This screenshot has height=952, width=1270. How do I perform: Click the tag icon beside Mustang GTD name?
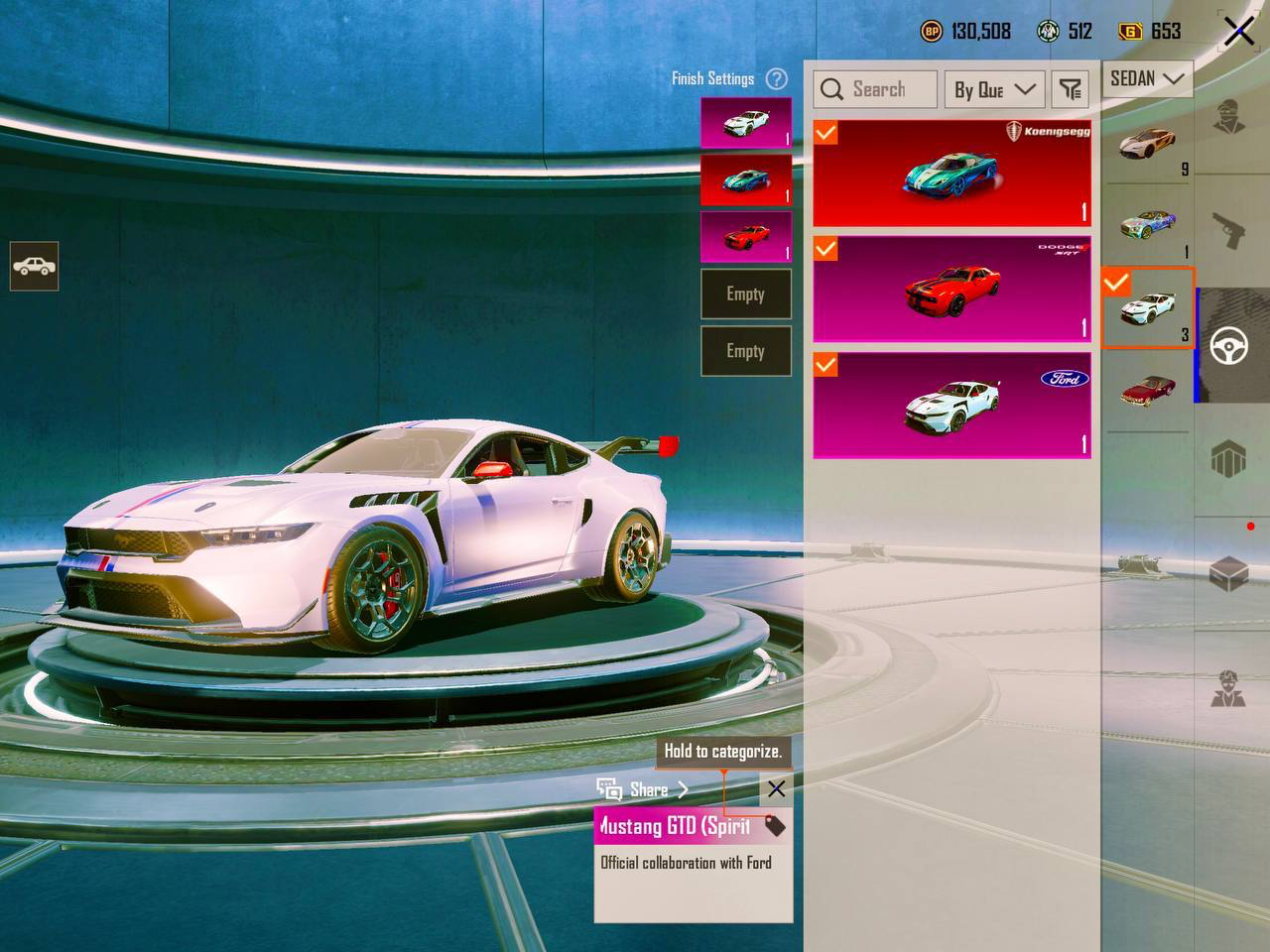point(775,826)
